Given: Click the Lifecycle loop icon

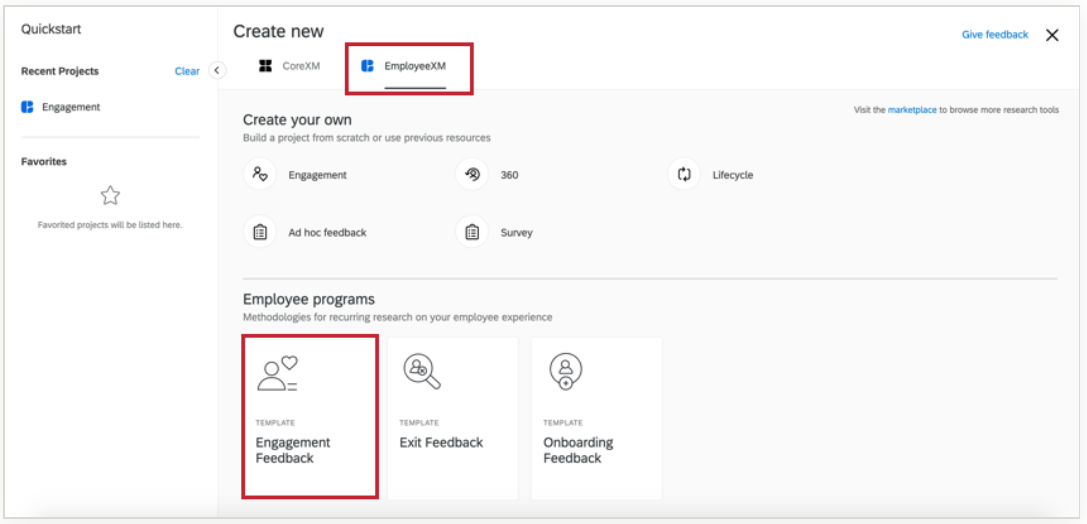Looking at the screenshot, I should point(684,175).
